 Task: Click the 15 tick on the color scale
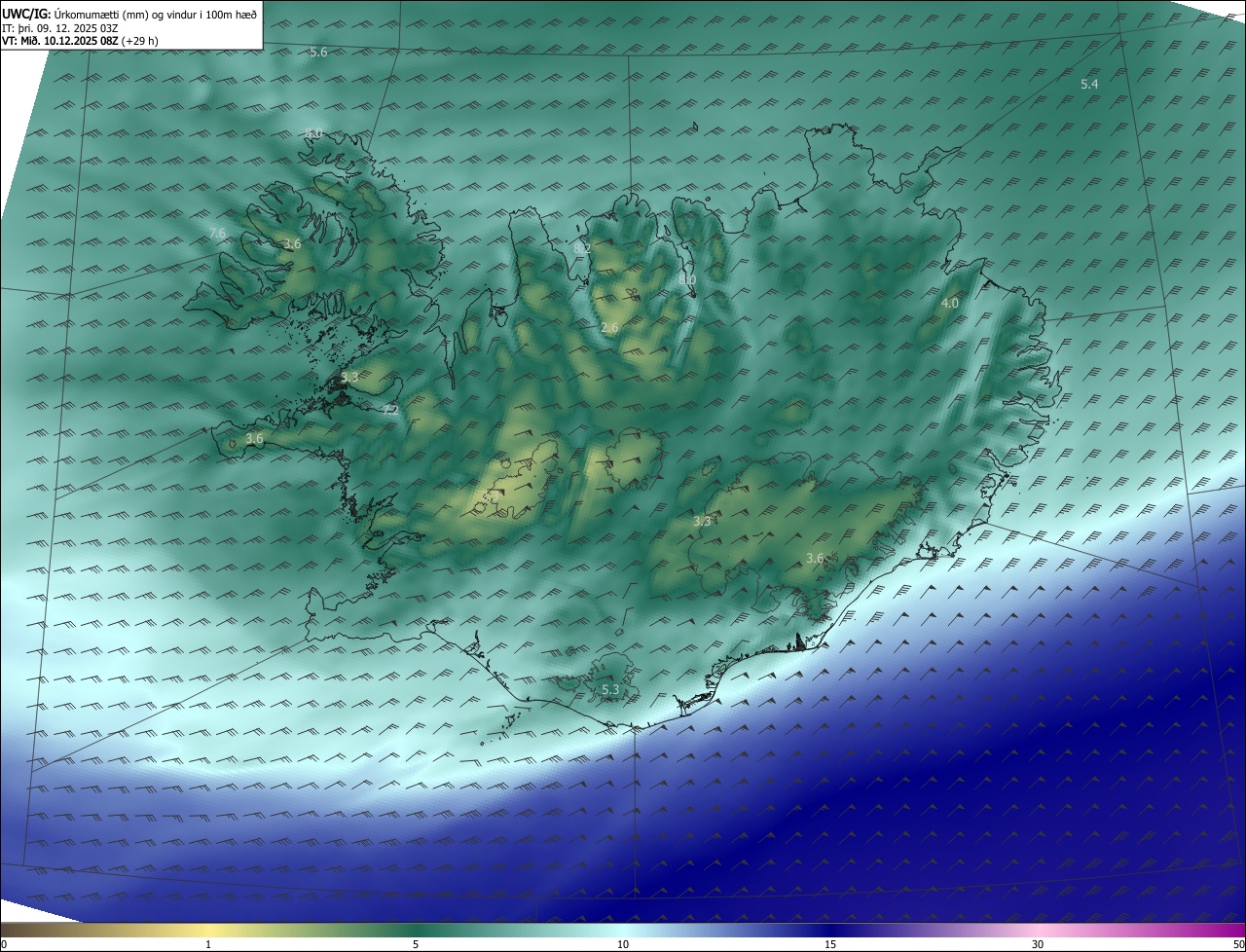[830, 944]
